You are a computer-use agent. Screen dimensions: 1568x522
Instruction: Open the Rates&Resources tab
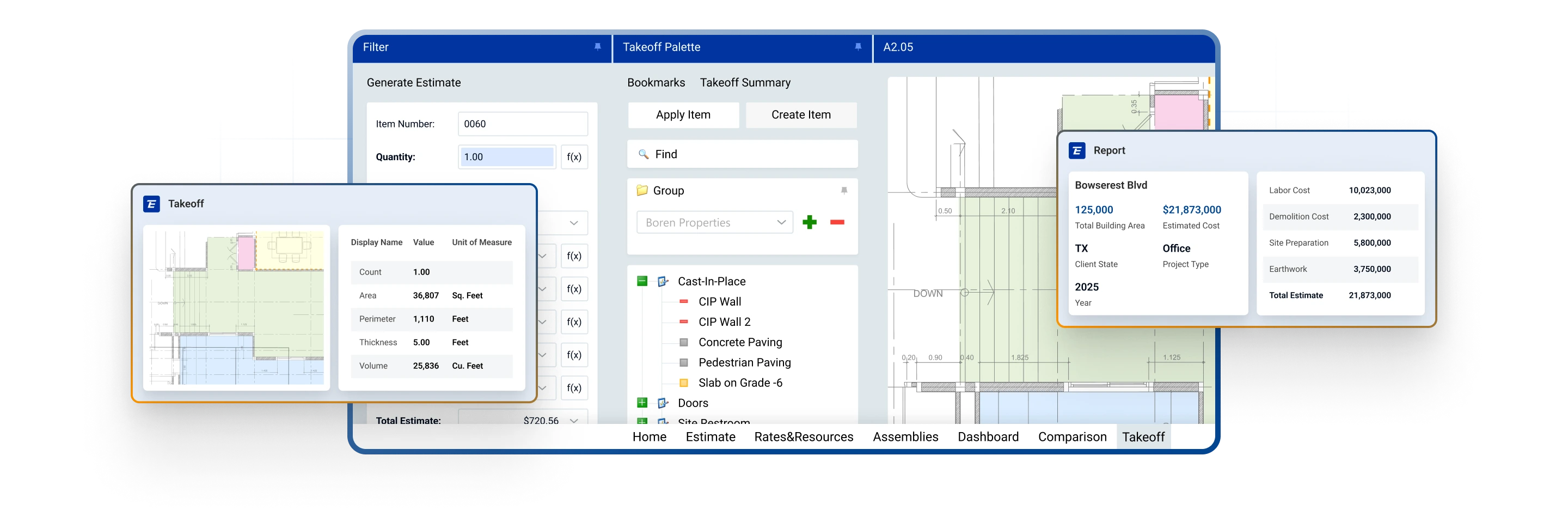tap(803, 437)
